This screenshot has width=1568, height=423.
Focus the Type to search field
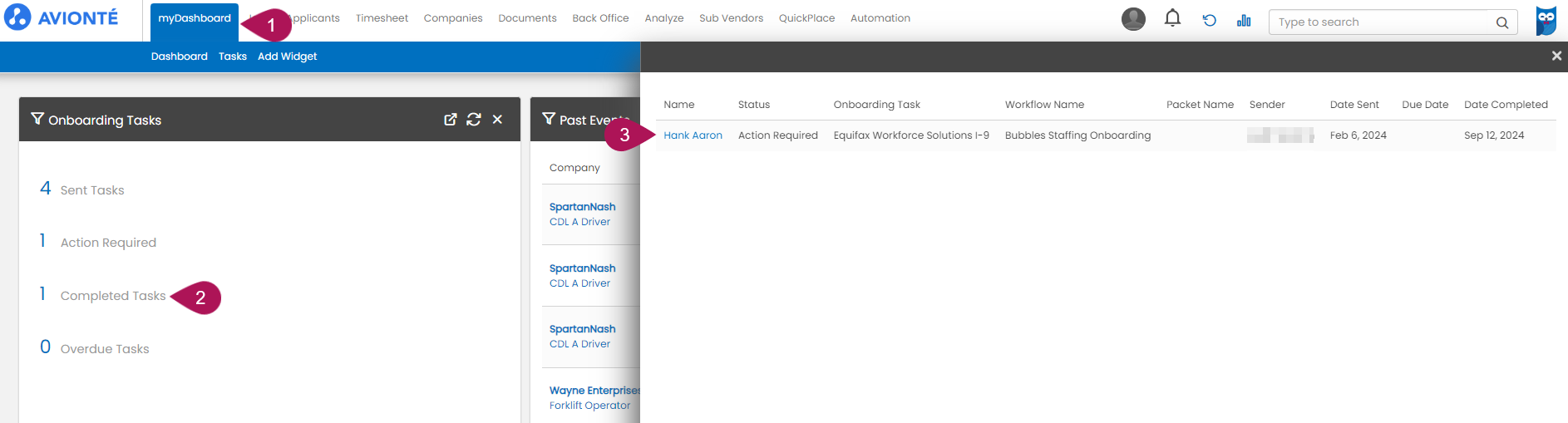pyautogui.click(x=1393, y=22)
